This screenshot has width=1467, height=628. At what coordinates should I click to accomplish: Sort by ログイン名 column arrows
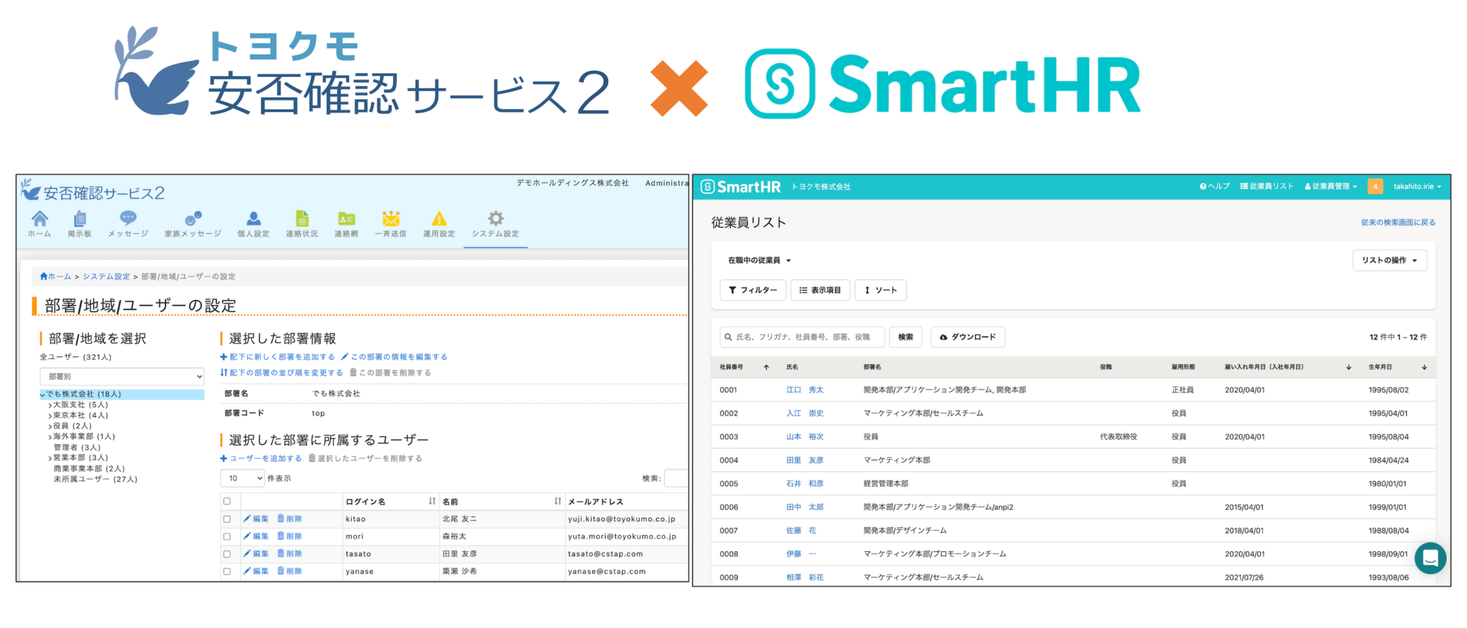(432, 501)
